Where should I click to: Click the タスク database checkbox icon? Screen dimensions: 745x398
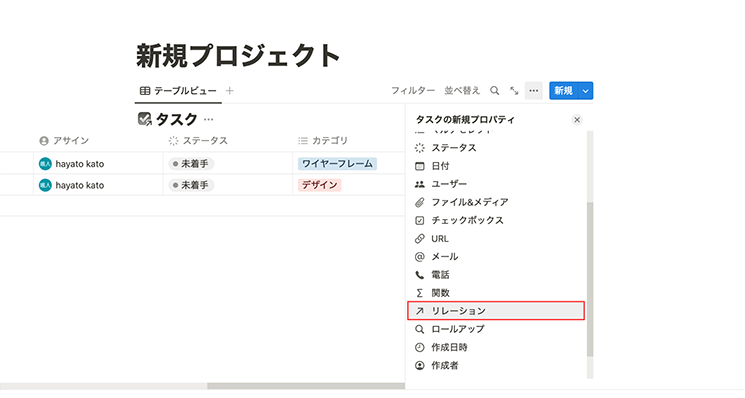click(x=144, y=119)
